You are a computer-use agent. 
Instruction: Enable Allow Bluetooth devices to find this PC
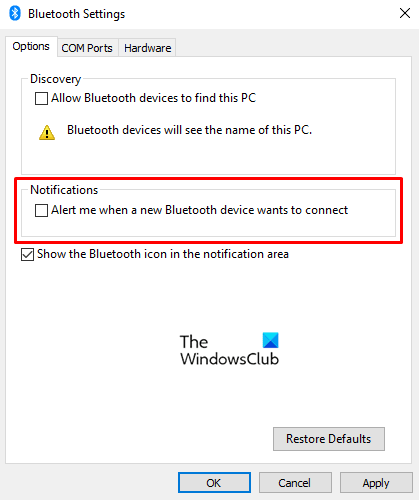click(x=41, y=99)
